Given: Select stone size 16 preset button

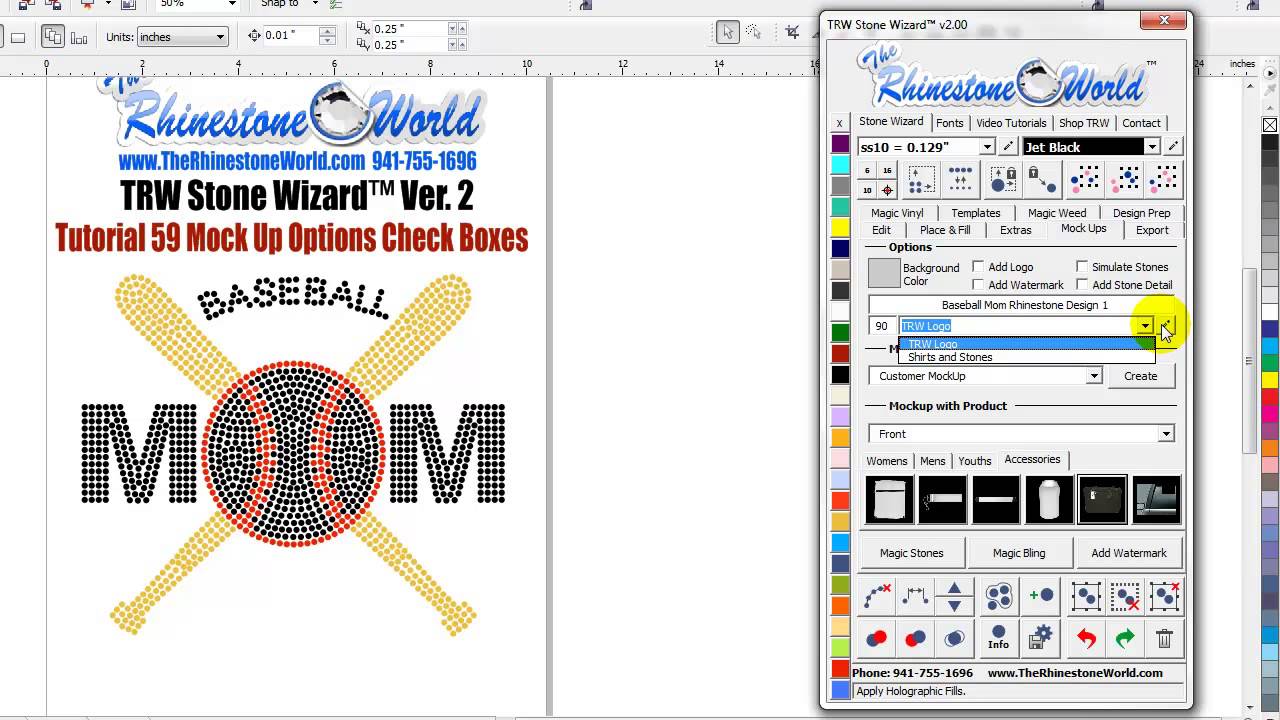Looking at the screenshot, I should [887, 171].
